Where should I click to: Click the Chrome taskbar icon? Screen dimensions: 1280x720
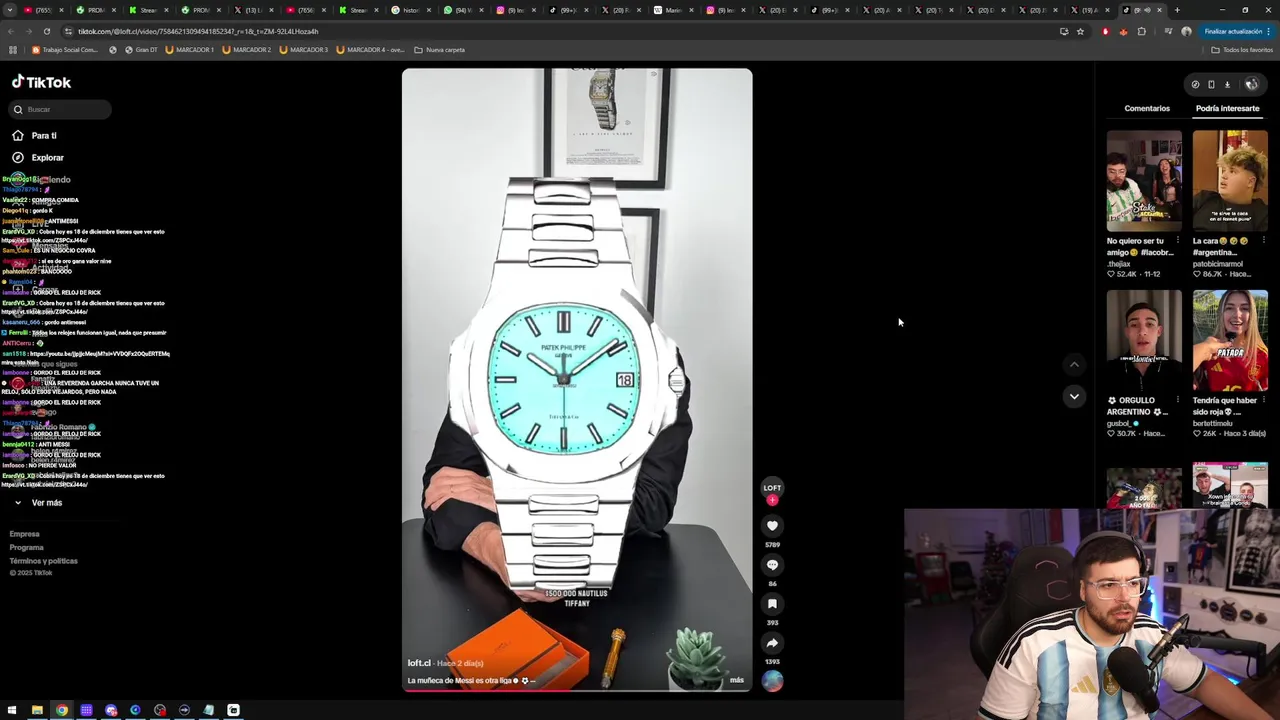click(x=62, y=710)
